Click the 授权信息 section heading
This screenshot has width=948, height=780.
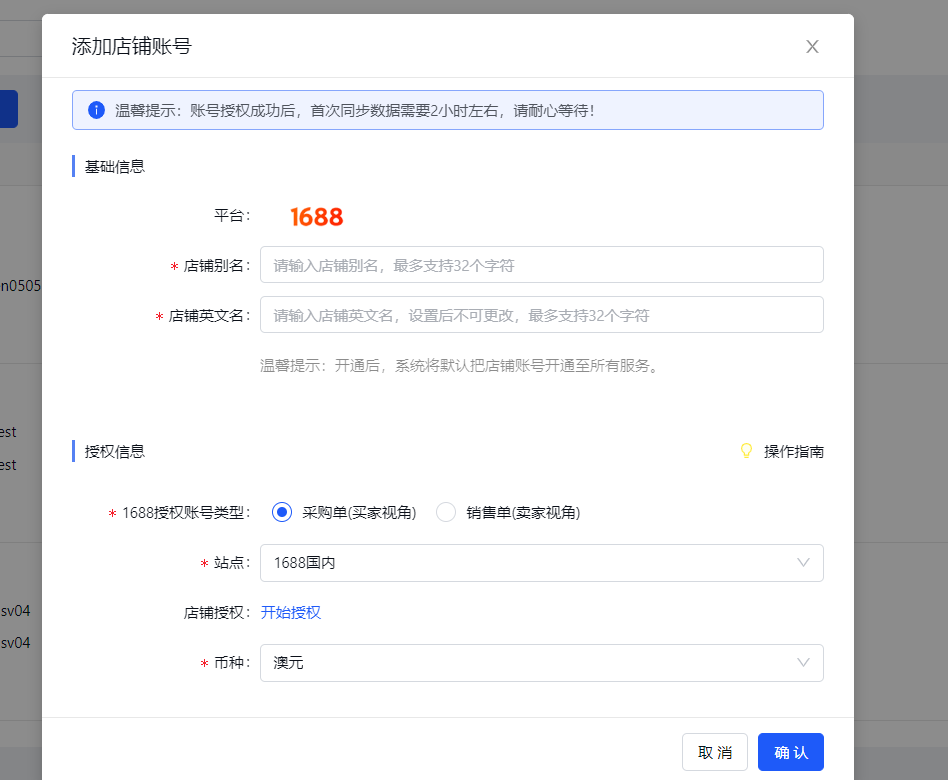tap(115, 452)
